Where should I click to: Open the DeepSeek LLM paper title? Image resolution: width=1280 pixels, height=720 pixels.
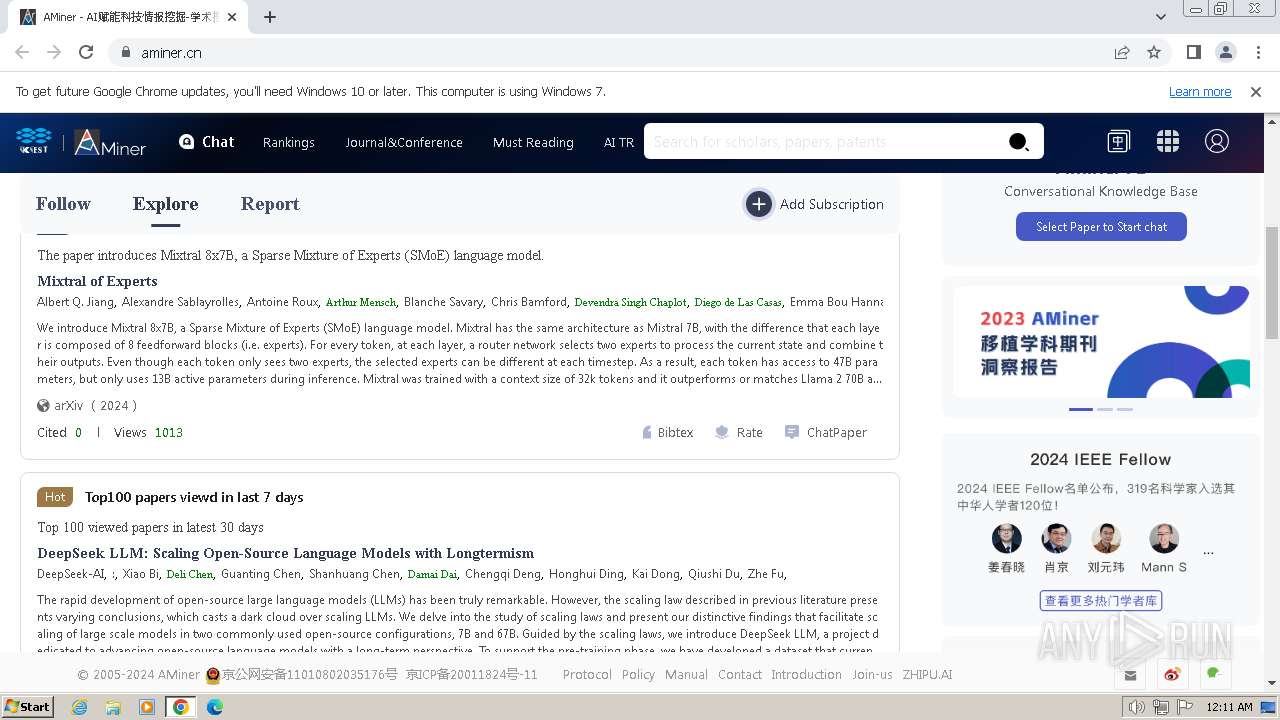pos(285,553)
